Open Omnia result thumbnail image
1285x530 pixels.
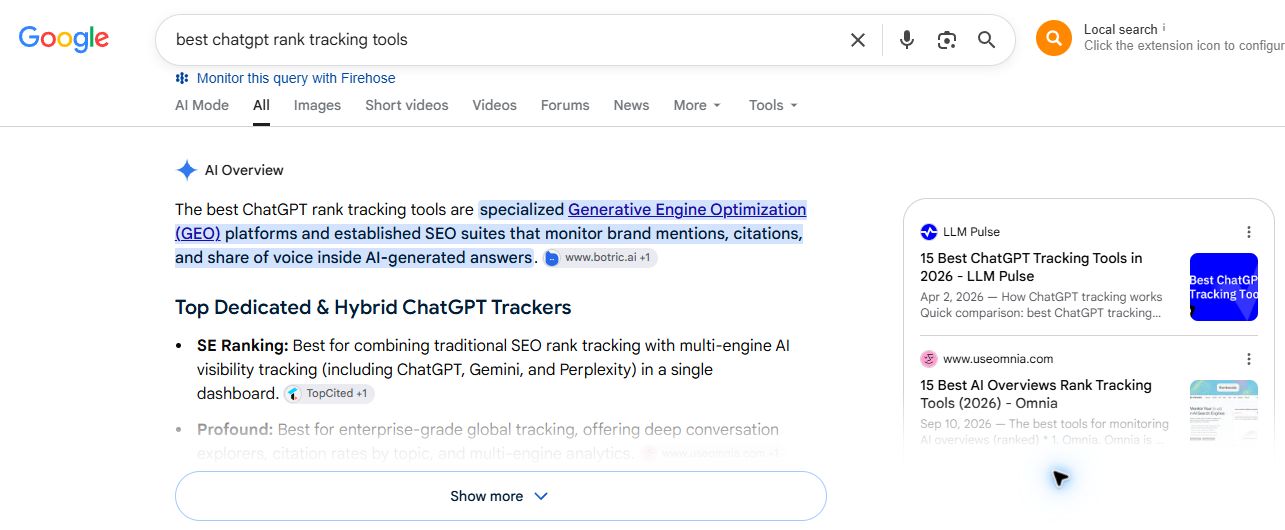1224,412
